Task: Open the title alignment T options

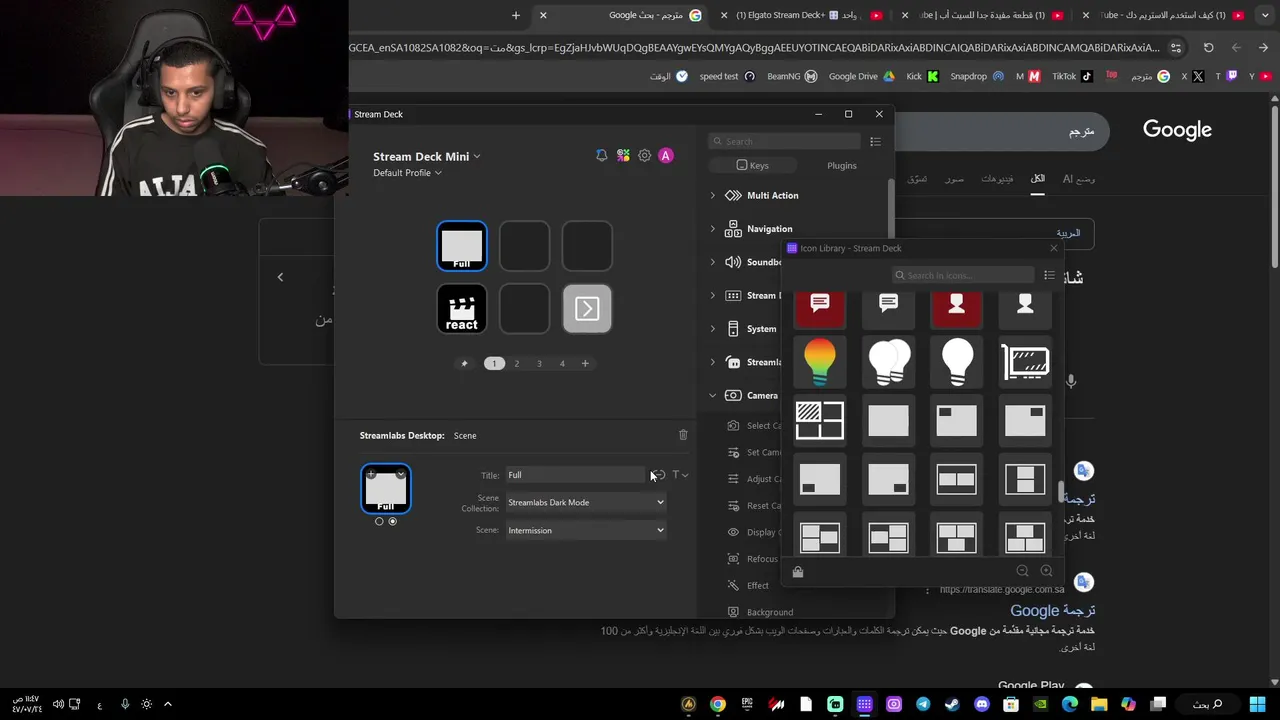Action: pyautogui.click(x=679, y=475)
